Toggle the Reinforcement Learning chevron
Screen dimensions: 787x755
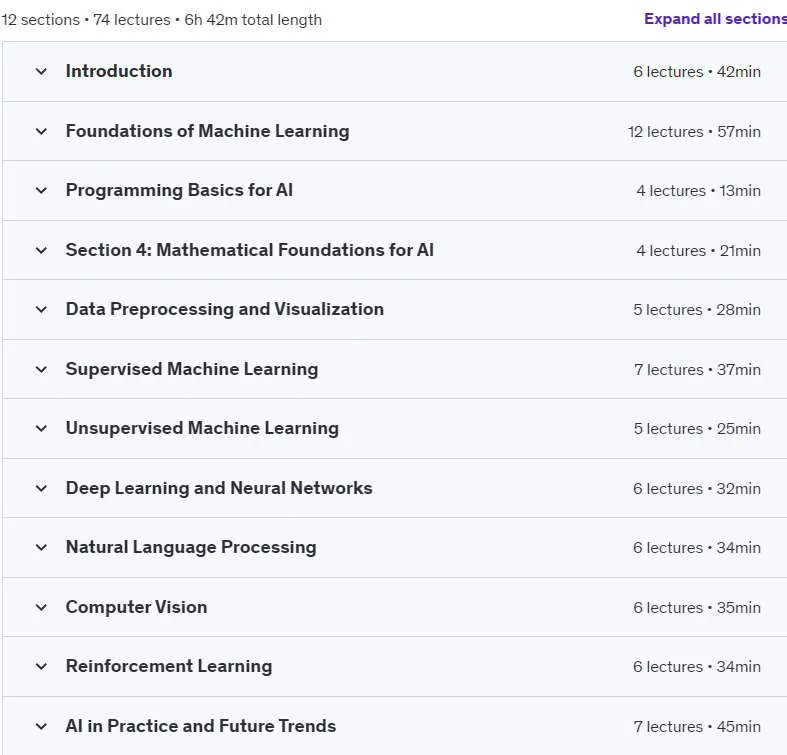pyautogui.click(x=42, y=667)
